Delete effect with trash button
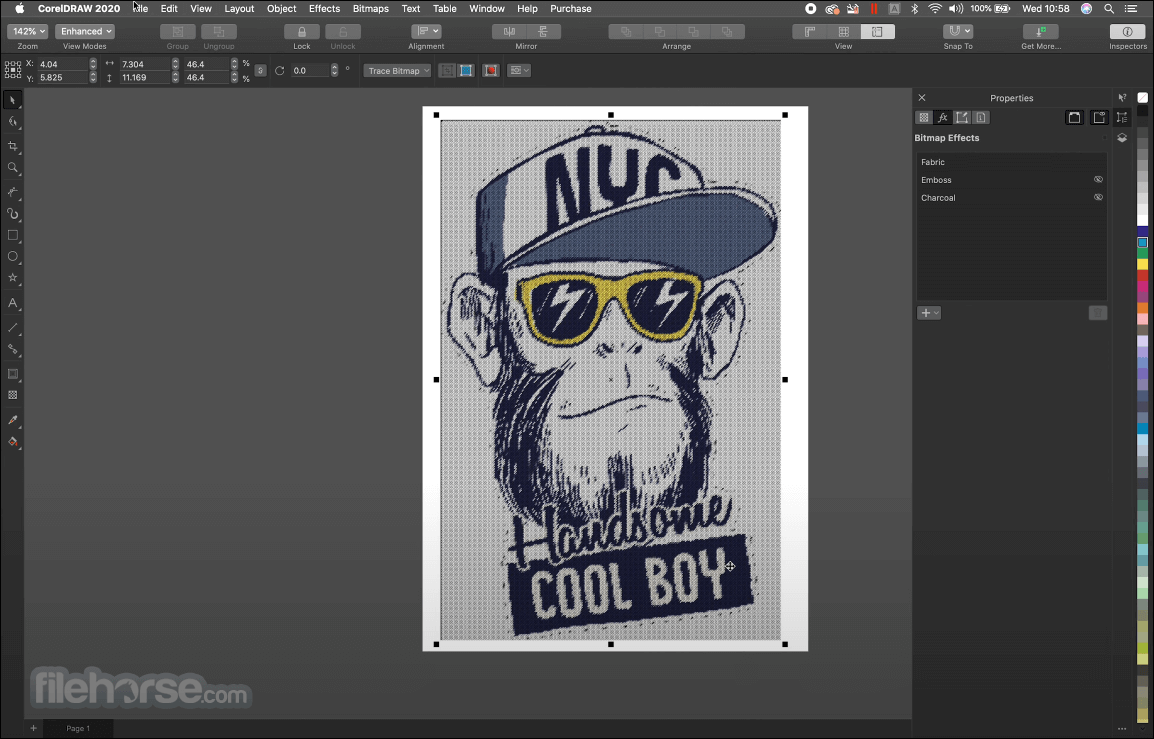The width and height of the screenshot is (1154, 739). pos(1097,313)
